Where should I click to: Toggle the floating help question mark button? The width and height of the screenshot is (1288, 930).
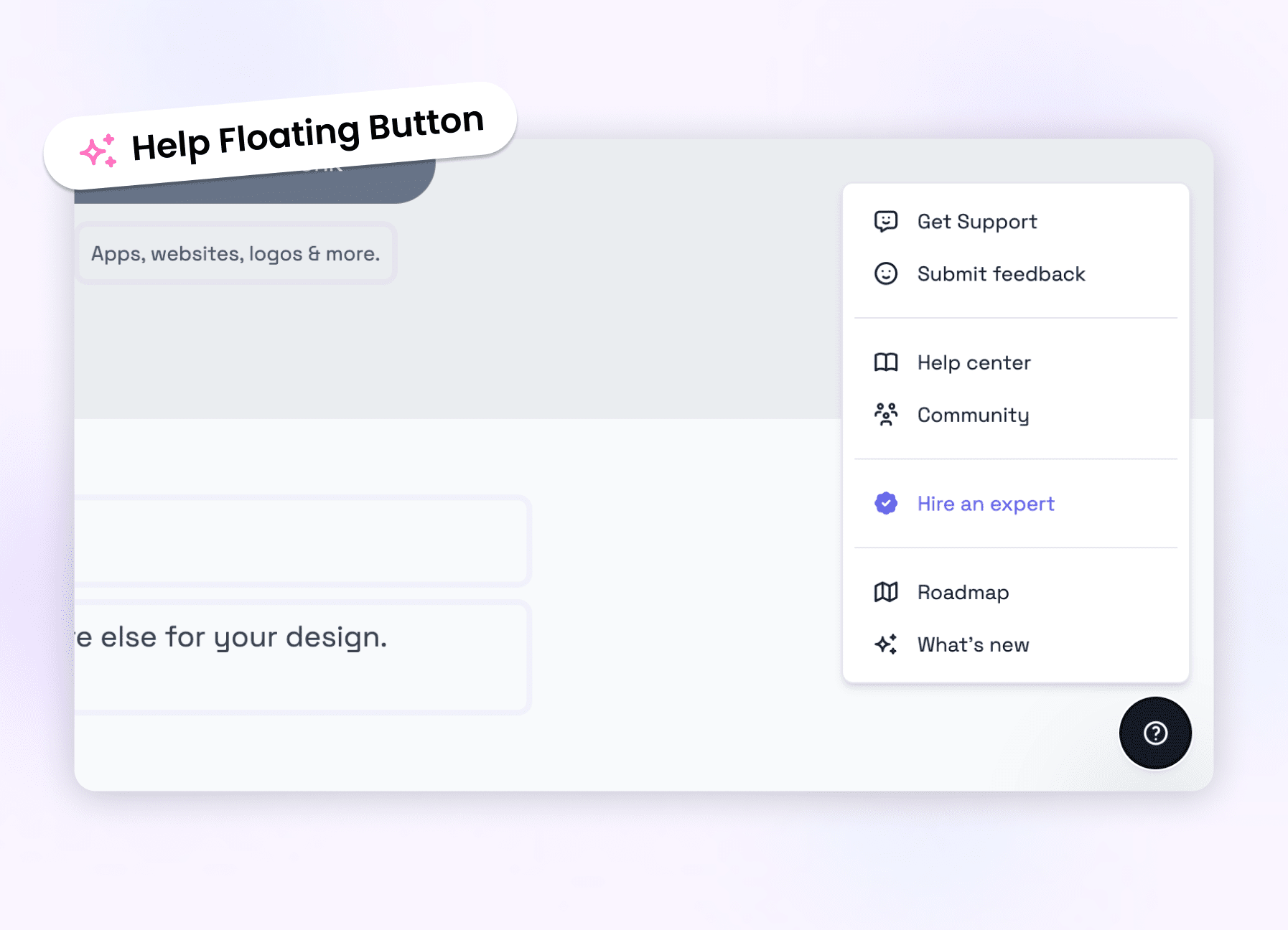1155,733
